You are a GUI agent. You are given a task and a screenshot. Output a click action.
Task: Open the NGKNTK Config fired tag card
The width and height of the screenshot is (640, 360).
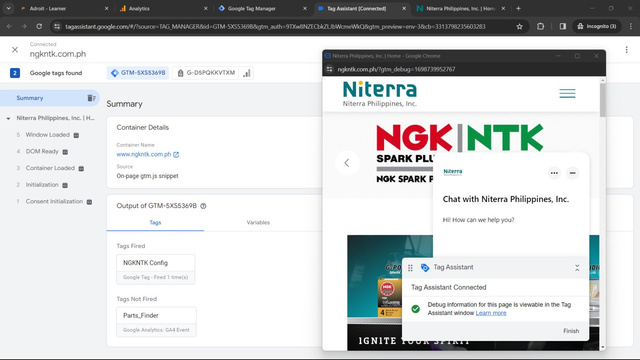(156, 269)
